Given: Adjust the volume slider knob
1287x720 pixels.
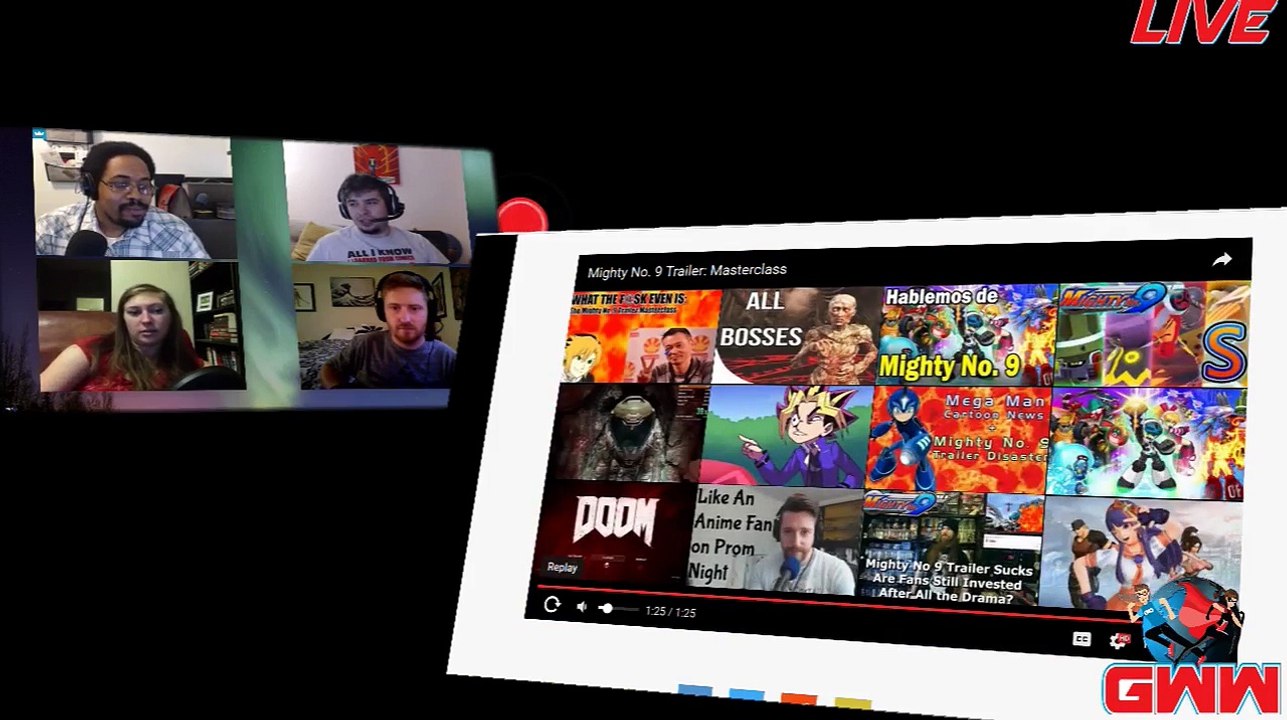Looking at the screenshot, I should pos(606,608).
